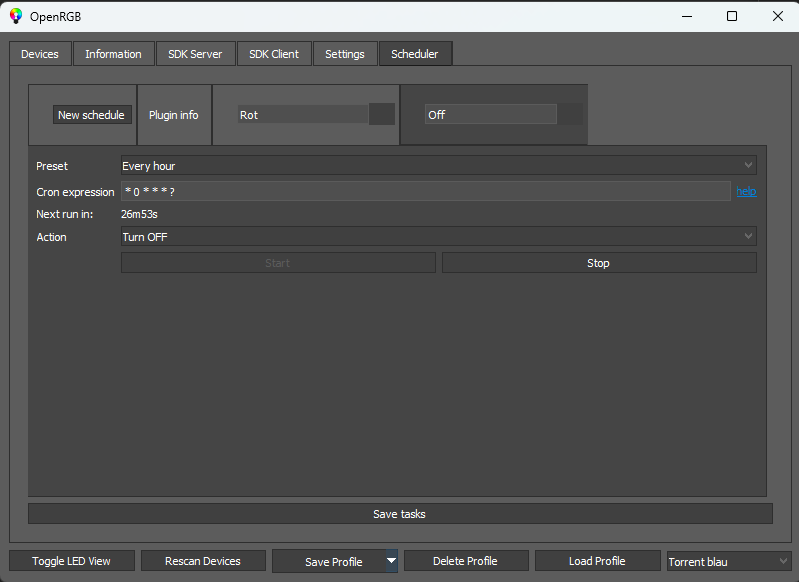This screenshot has width=799, height=582.
Task: Click into the Cron expression field
Action: [x=425, y=192]
